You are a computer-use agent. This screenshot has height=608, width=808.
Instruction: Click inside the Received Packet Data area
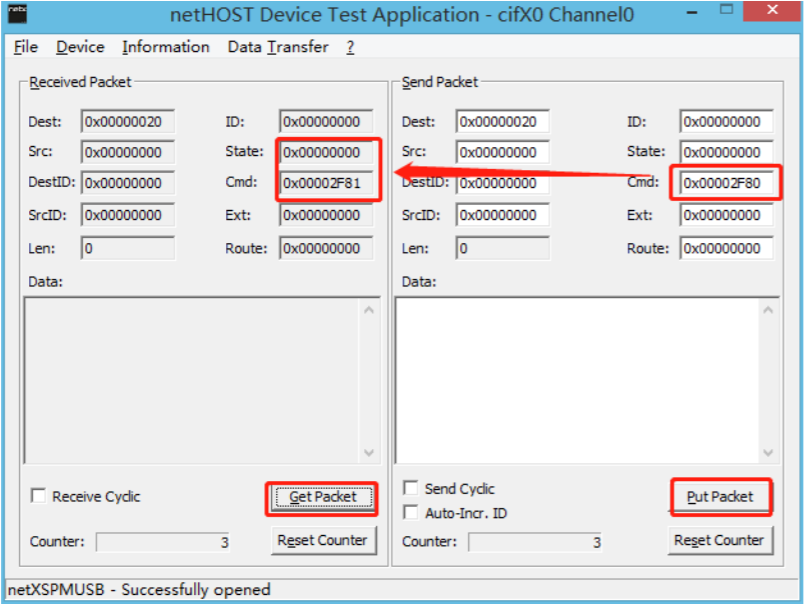[x=192, y=380]
